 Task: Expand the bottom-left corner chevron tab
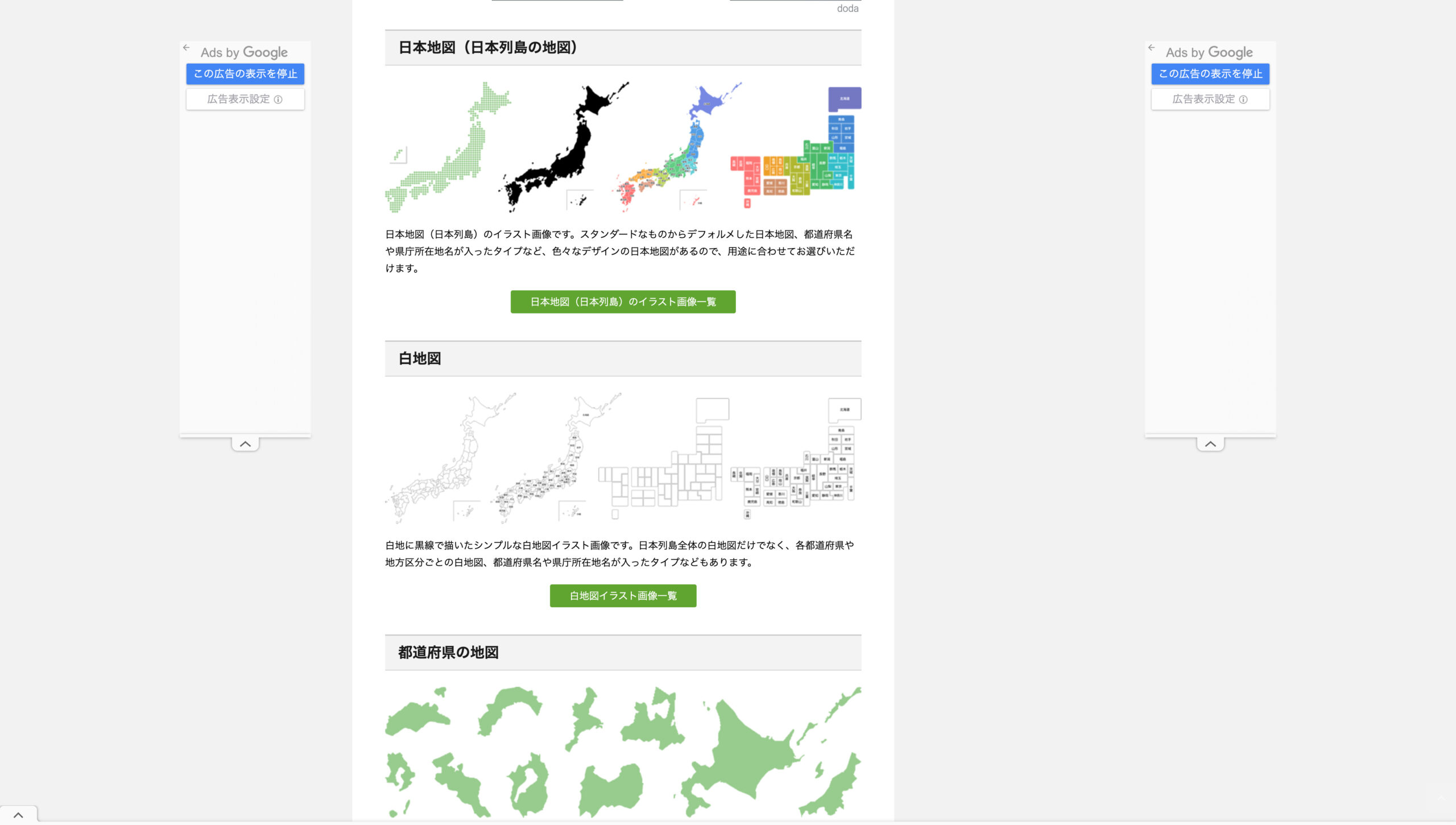pos(18,815)
